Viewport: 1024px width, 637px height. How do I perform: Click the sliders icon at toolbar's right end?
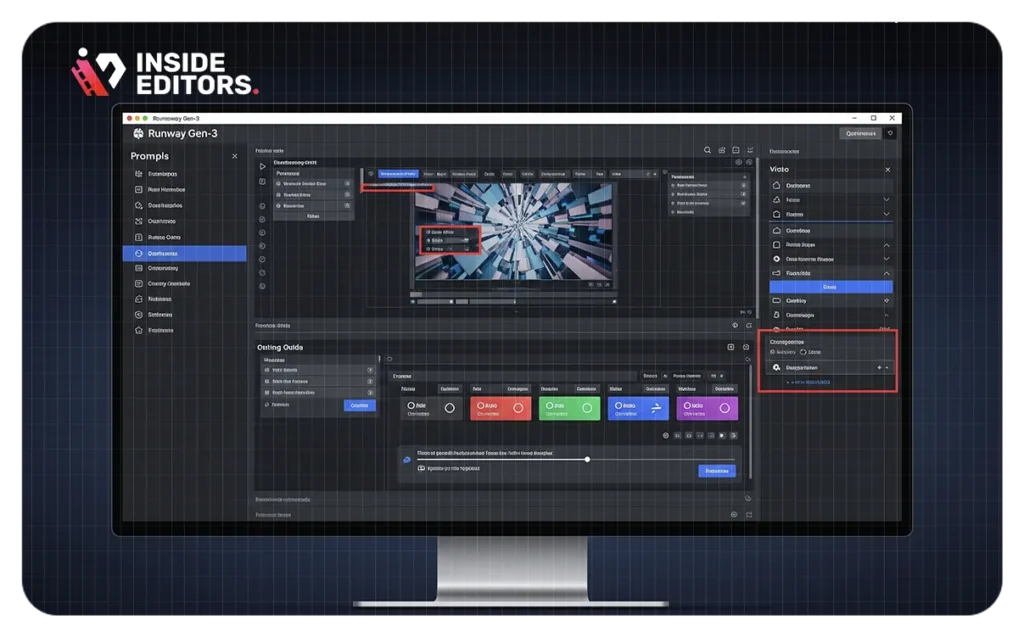click(750, 150)
